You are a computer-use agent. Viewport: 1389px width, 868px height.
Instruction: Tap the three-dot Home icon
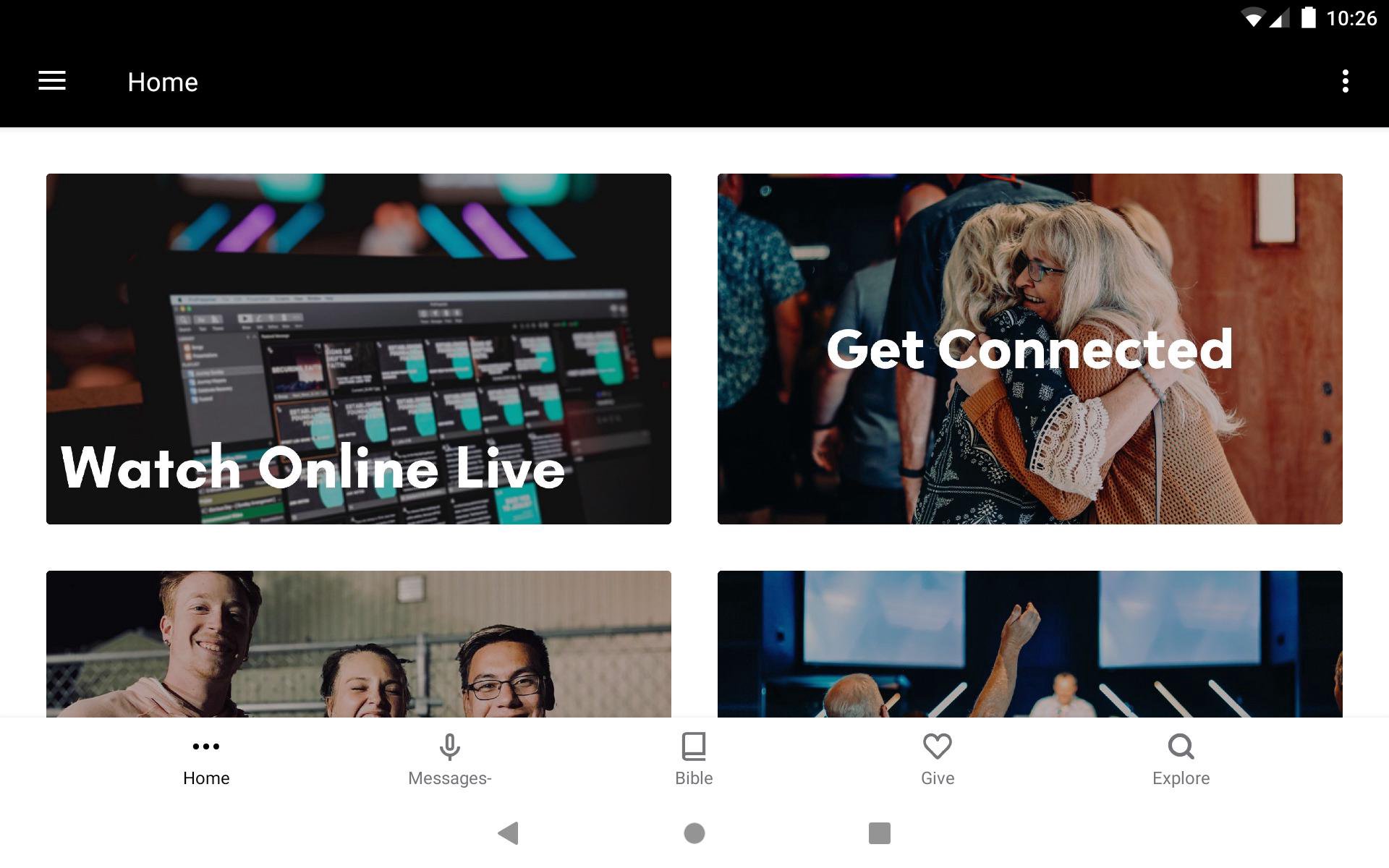(x=206, y=746)
